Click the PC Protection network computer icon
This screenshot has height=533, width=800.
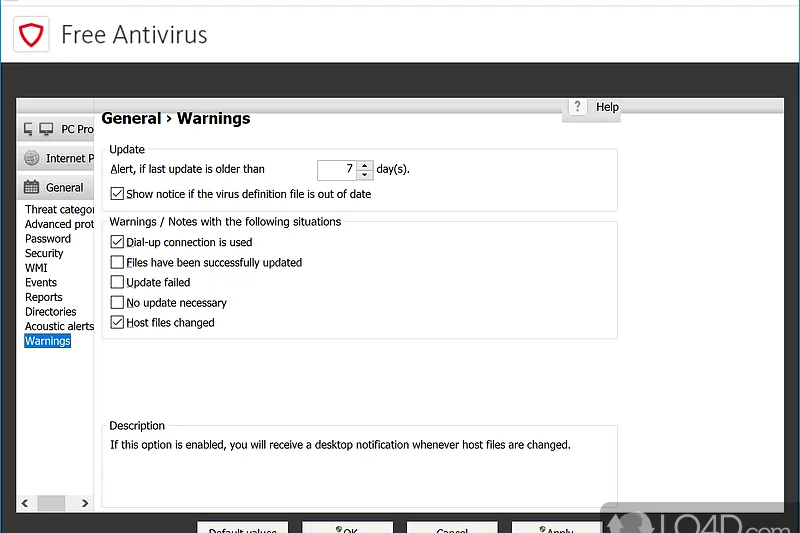29,130
